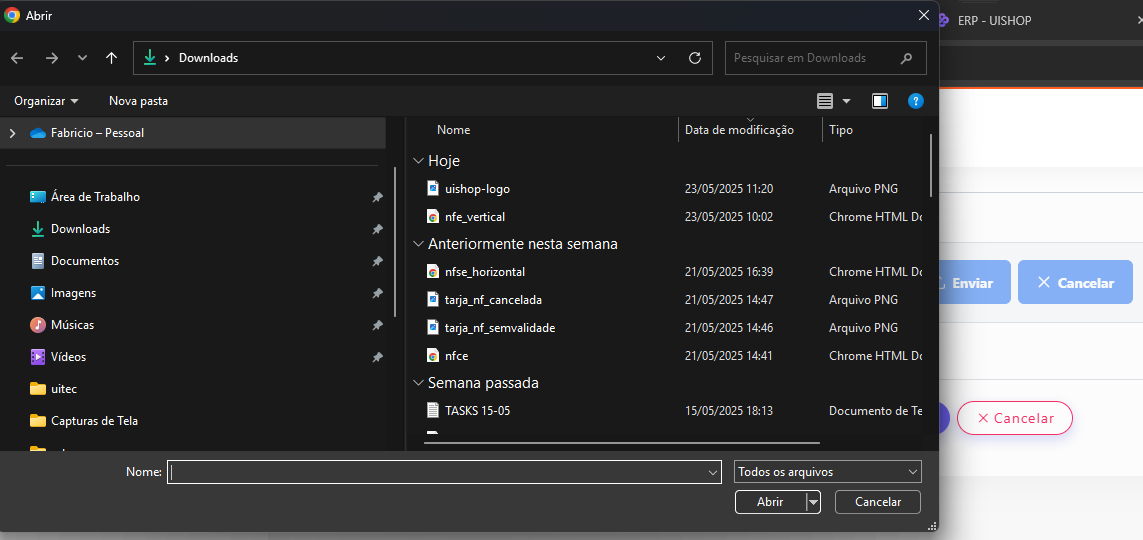Open the Help question mark icon
Screen dimensions: 1143x540
tap(915, 101)
